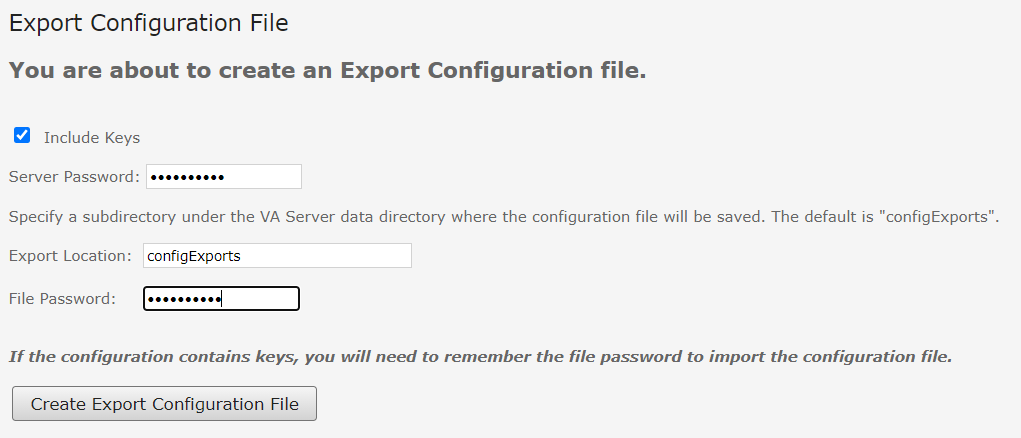Click the File Password label

click(62, 298)
